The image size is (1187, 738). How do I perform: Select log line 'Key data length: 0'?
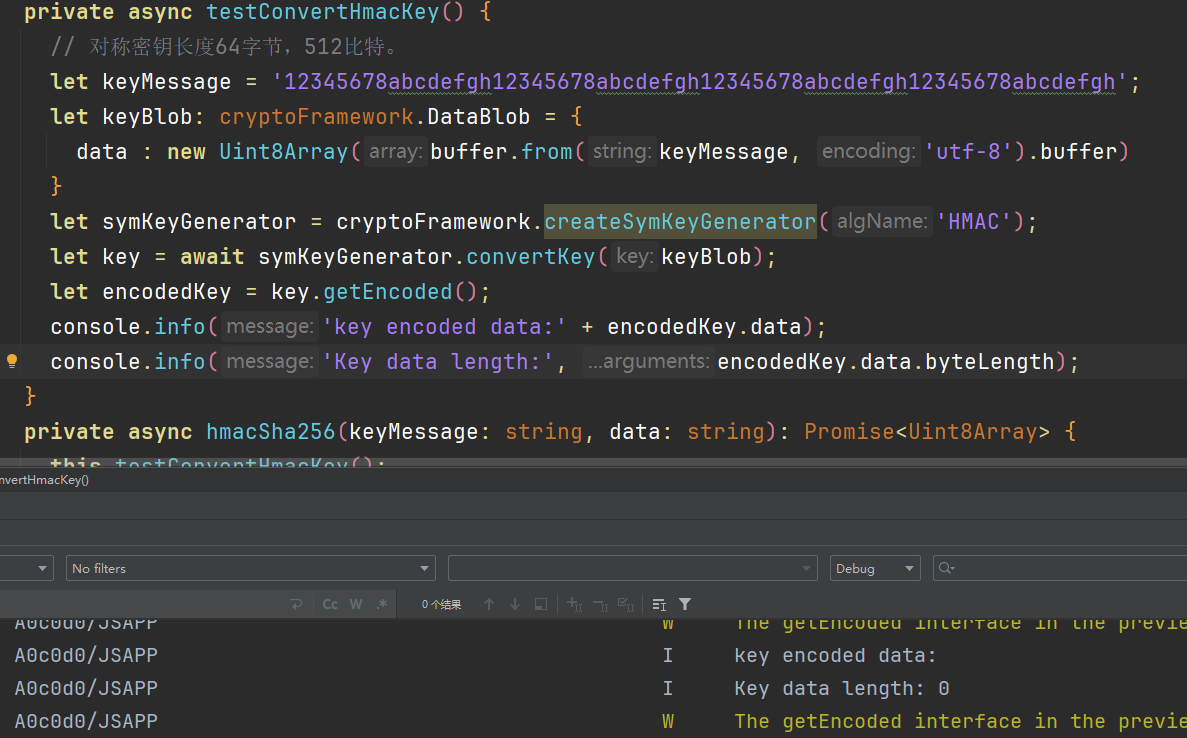coord(842,689)
